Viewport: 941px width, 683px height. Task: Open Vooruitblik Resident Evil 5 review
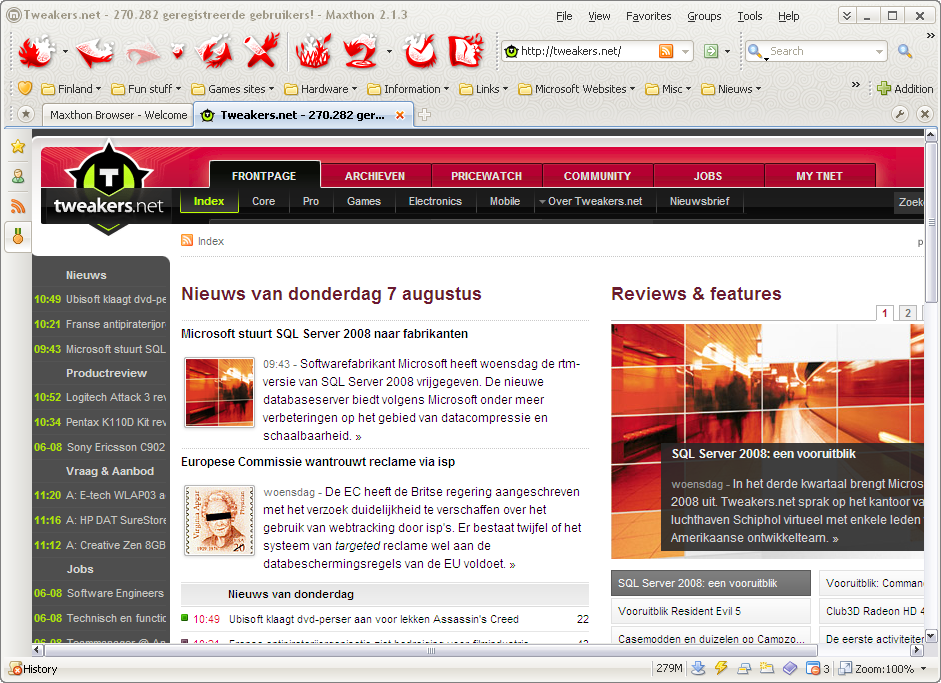[x=711, y=611]
